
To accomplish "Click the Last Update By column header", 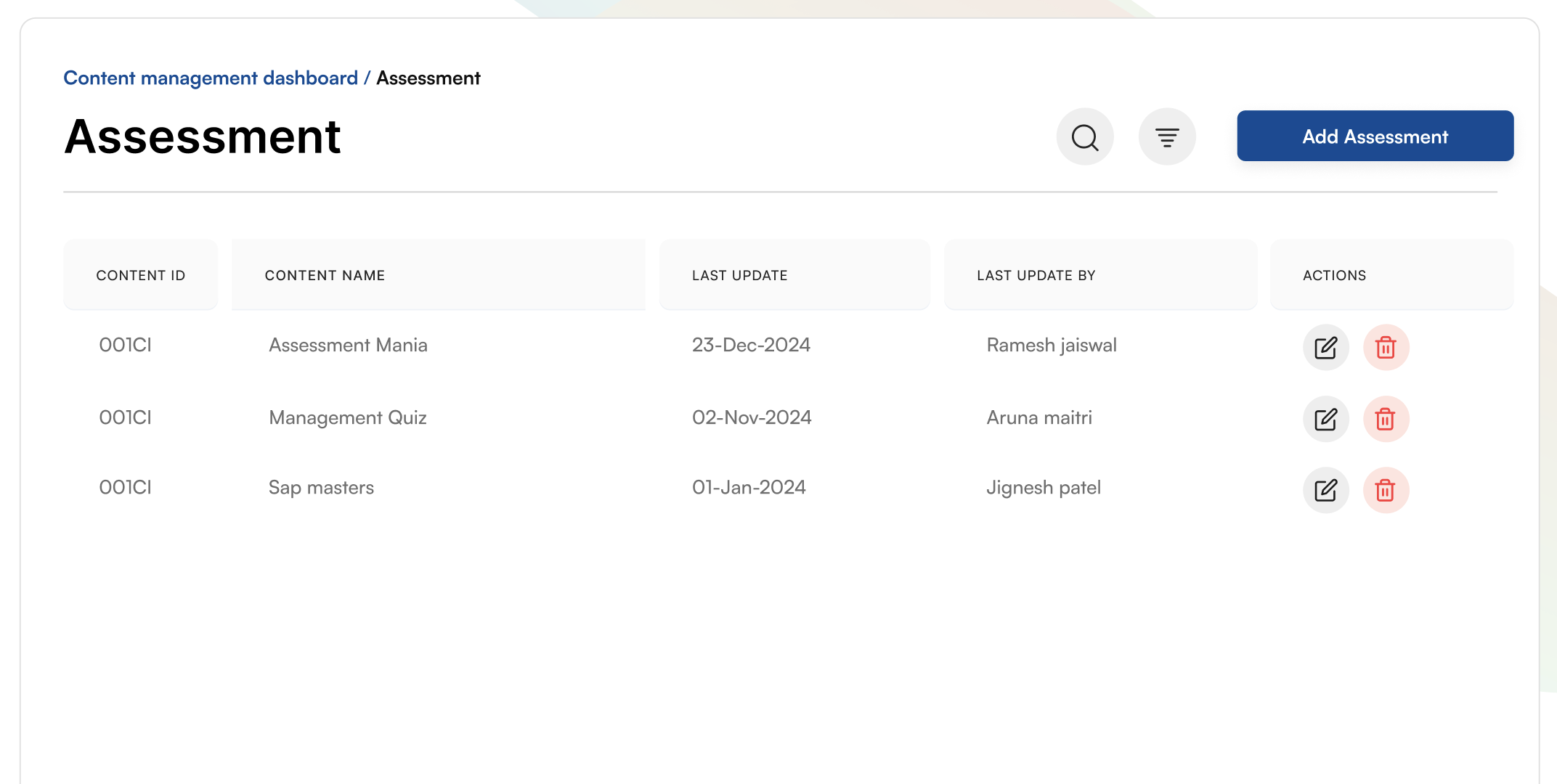I will pos(1036,276).
